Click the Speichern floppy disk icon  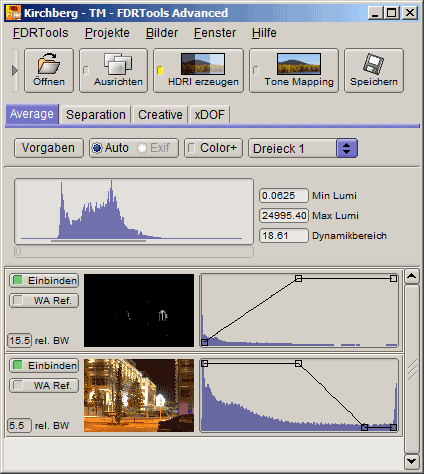click(373, 63)
